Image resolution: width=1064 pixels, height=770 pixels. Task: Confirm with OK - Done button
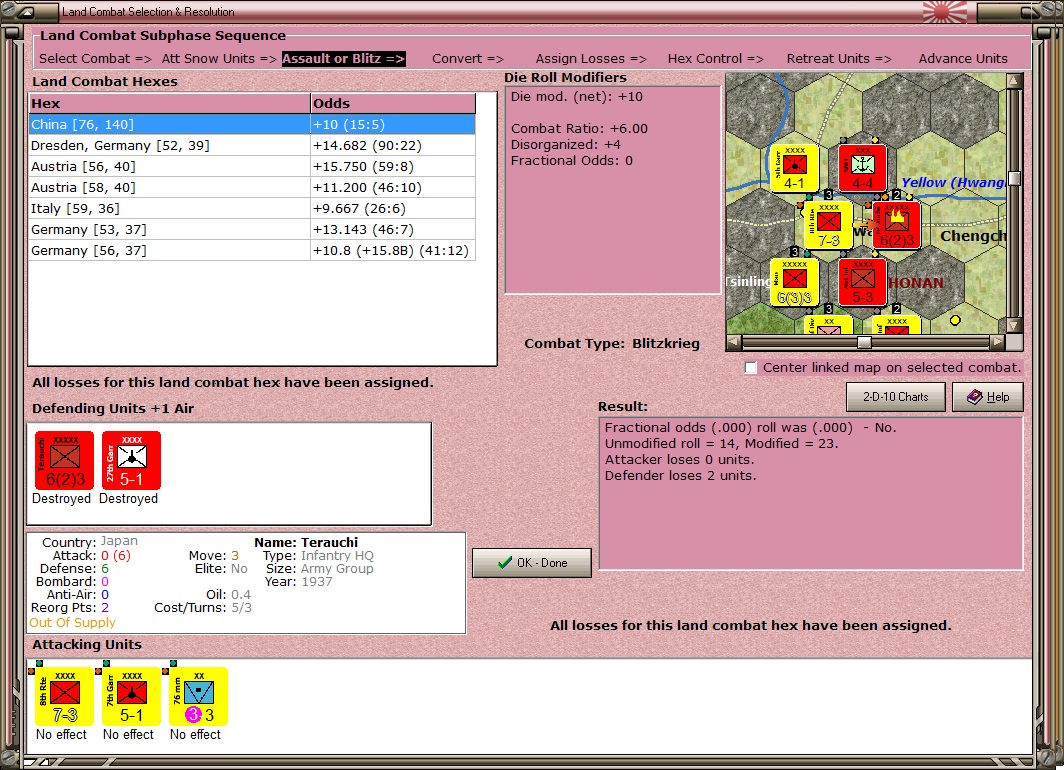pyautogui.click(x=531, y=563)
